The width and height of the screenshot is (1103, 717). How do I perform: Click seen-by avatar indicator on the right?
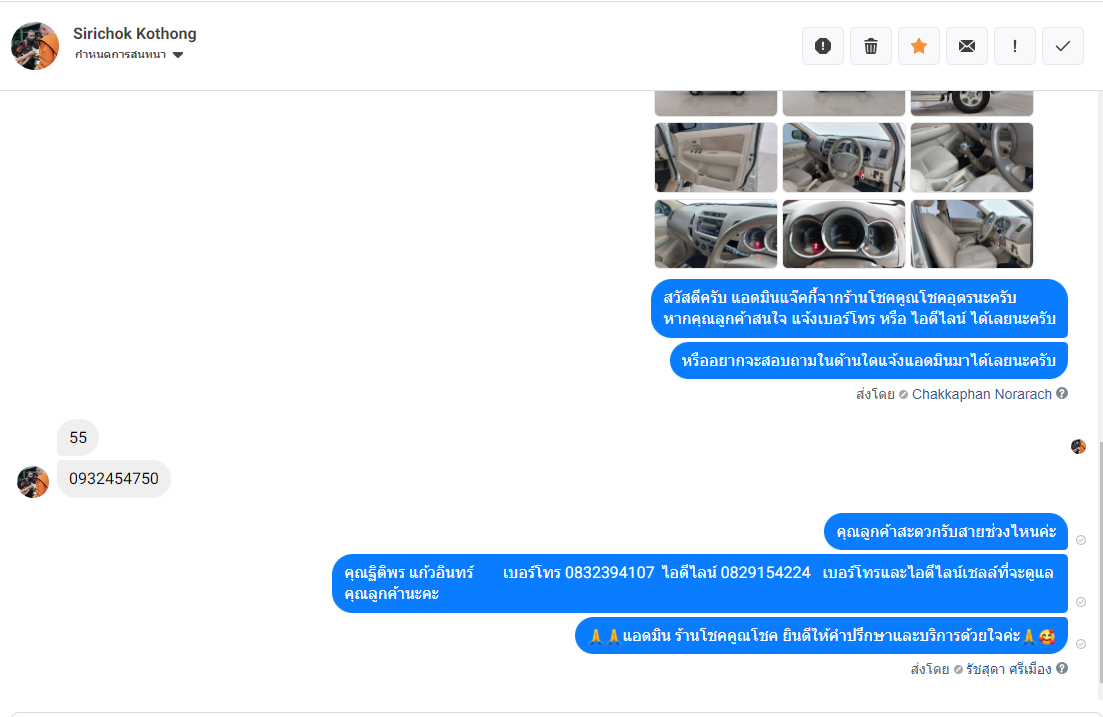[1078, 447]
